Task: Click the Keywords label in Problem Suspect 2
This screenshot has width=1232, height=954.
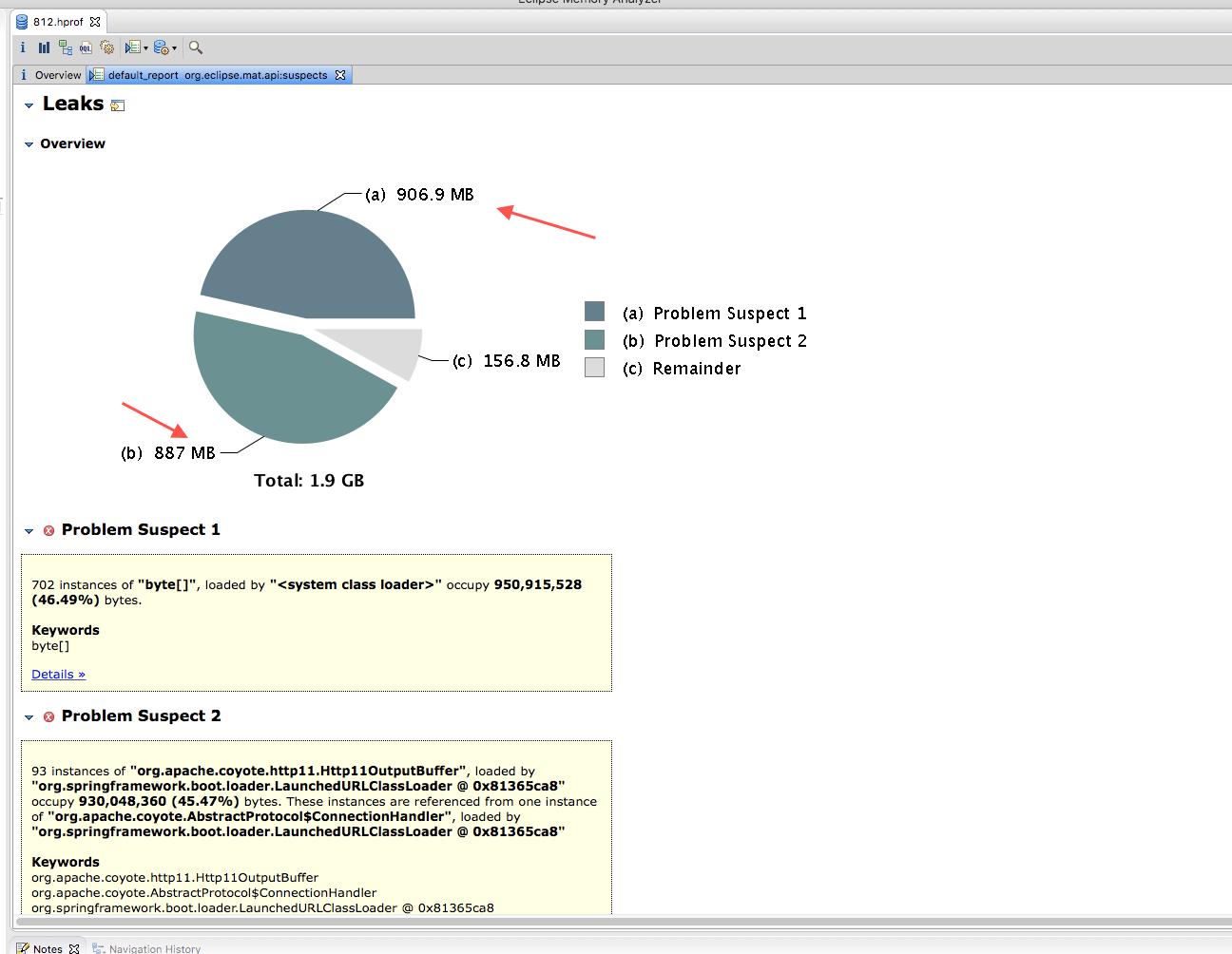Action: click(66, 862)
